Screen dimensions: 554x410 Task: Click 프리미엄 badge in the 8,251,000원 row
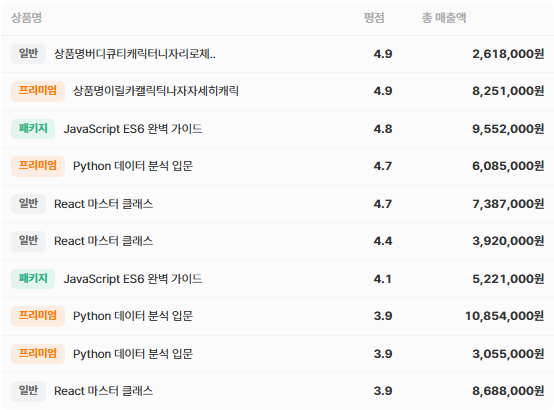(38, 91)
